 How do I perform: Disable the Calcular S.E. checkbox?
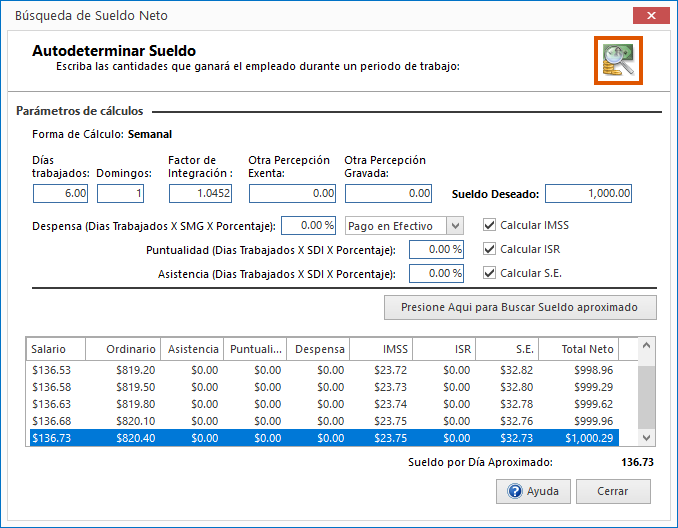(489, 273)
